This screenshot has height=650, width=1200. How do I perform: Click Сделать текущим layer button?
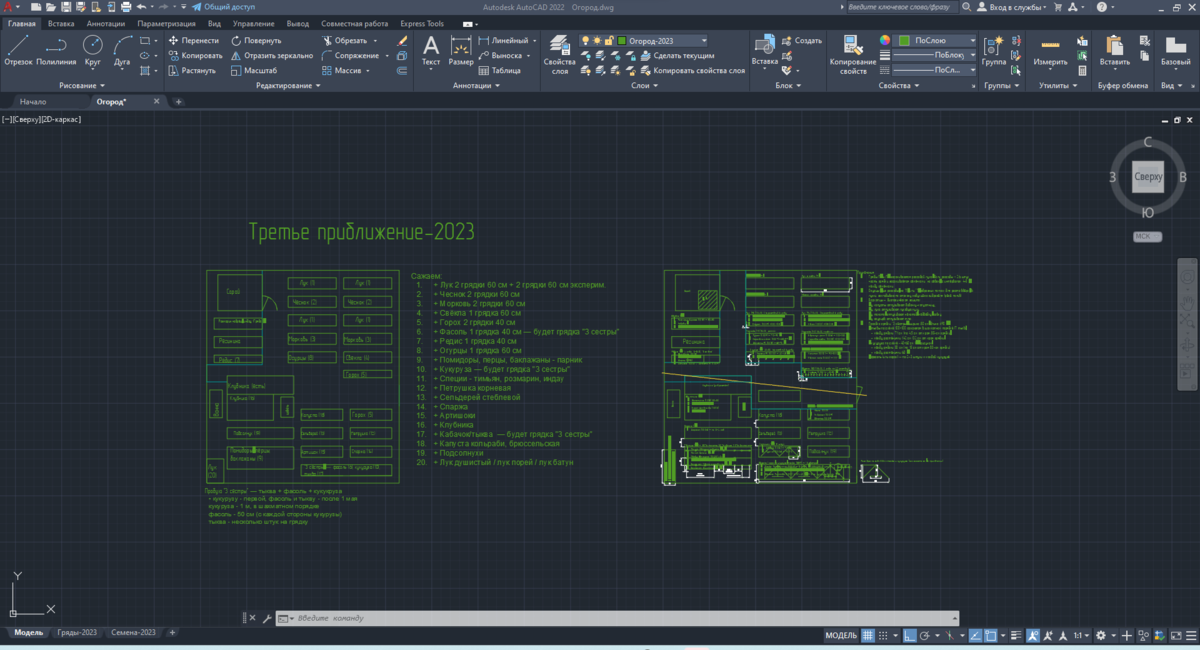676,56
